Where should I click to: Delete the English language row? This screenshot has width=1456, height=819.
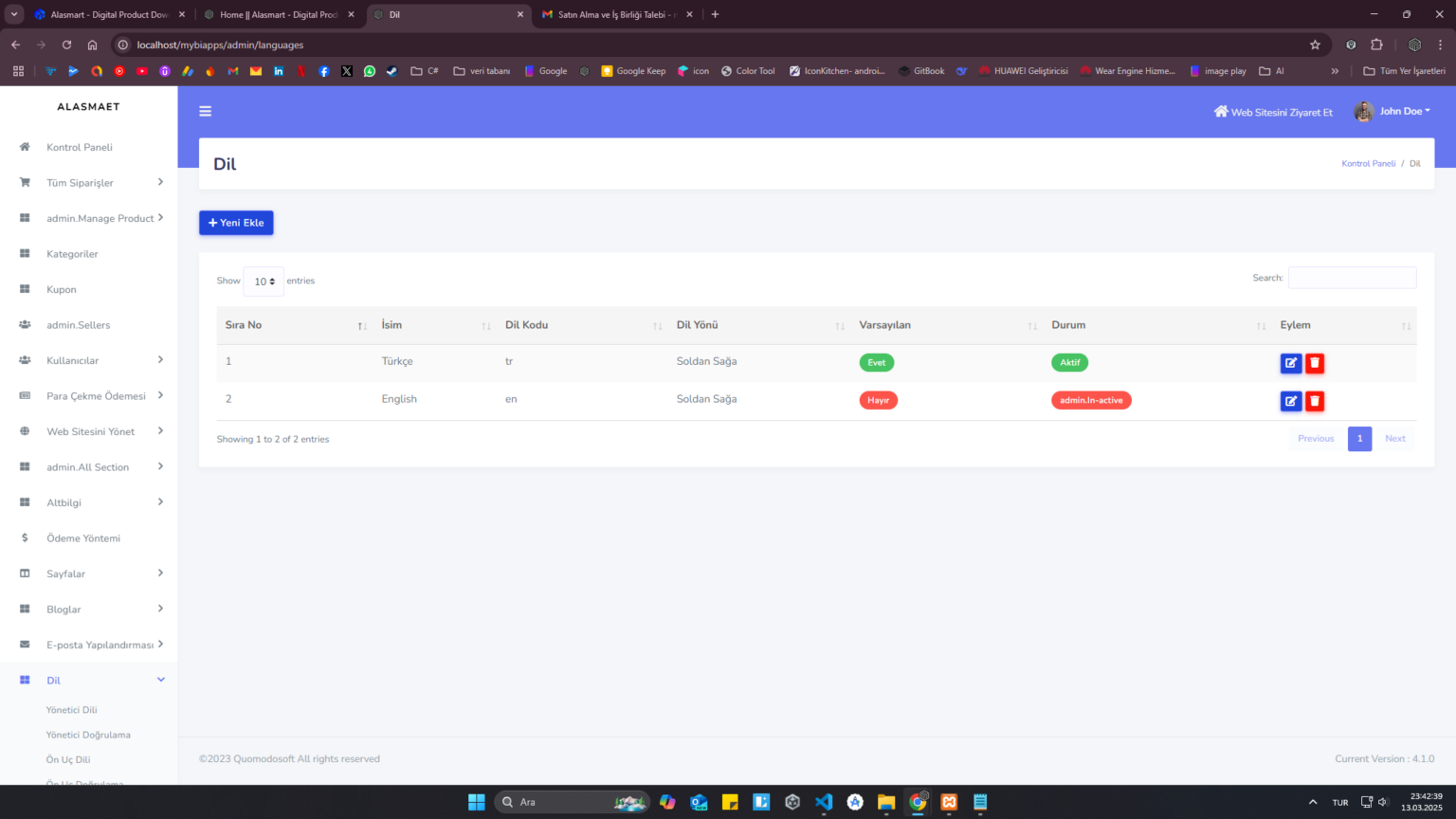click(x=1314, y=401)
